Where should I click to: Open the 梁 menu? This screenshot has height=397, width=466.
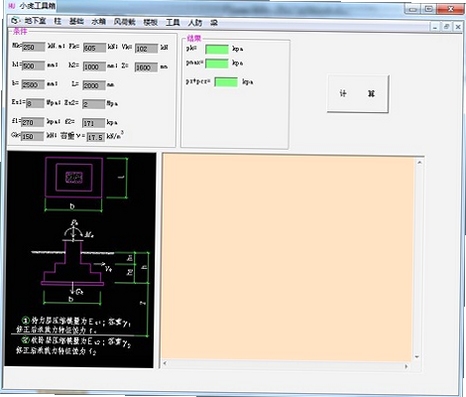click(214, 23)
